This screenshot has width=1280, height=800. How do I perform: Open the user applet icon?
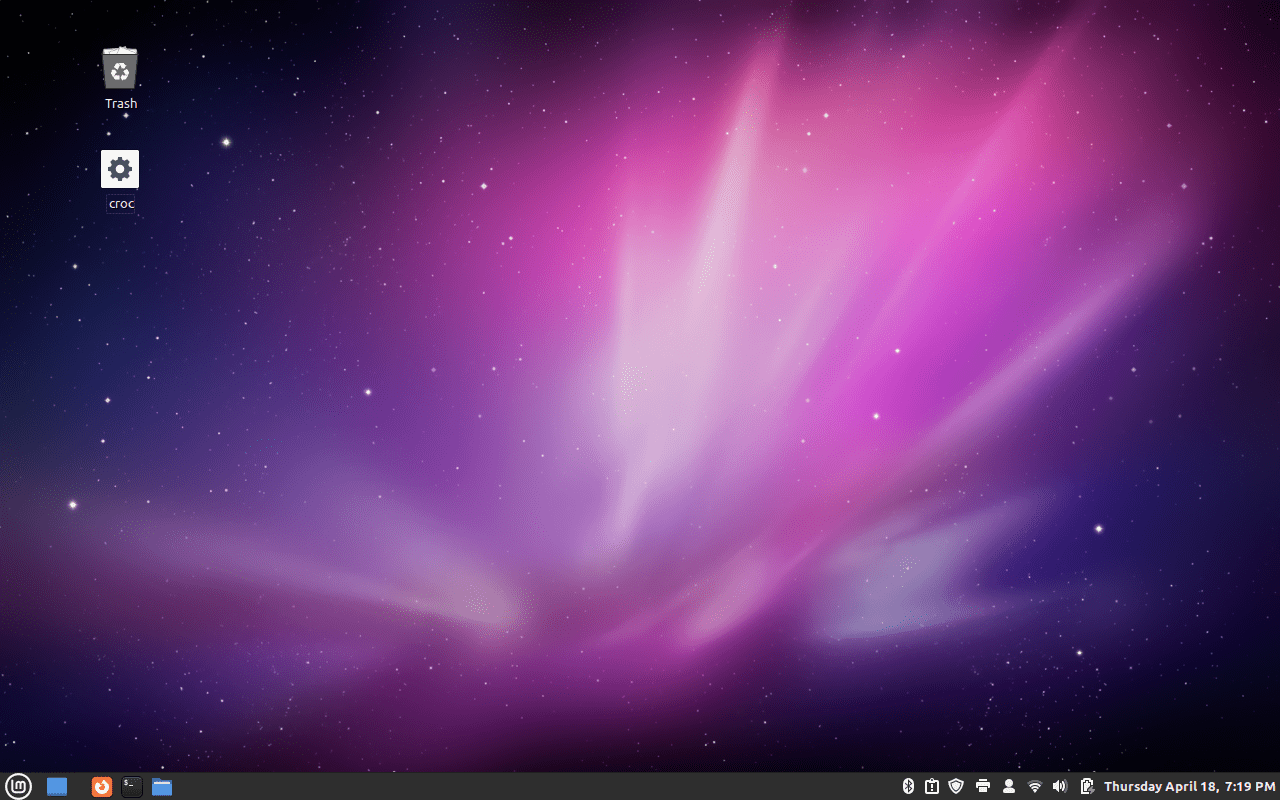click(x=1009, y=786)
